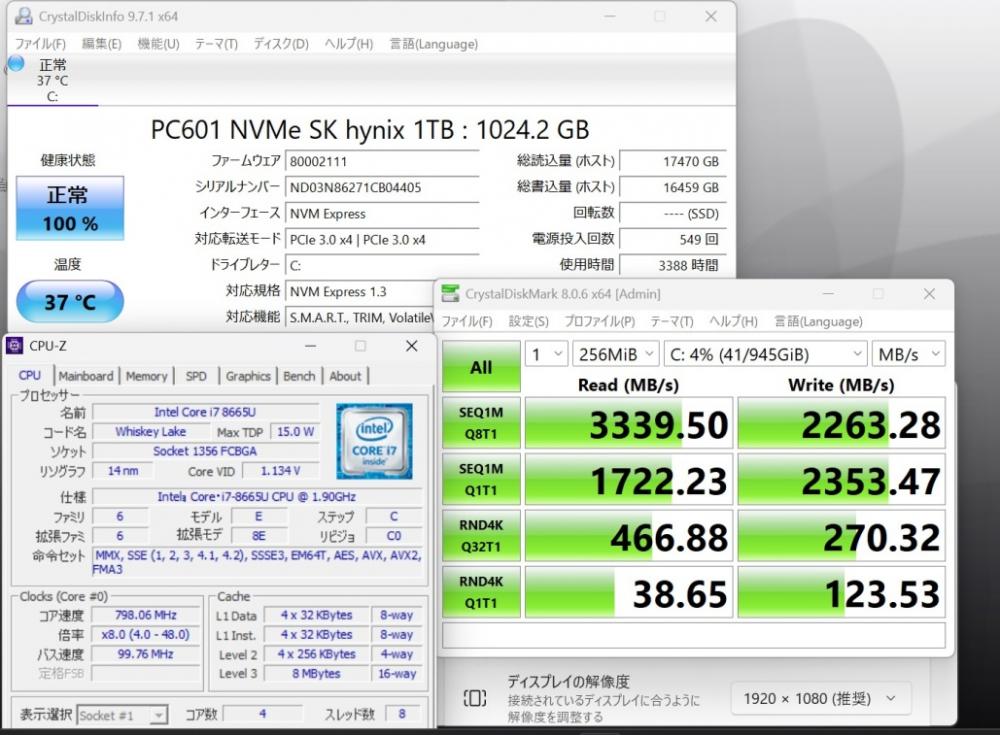Run all benchmarks with the All button
This screenshot has width=1000, height=735.
pos(481,367)
